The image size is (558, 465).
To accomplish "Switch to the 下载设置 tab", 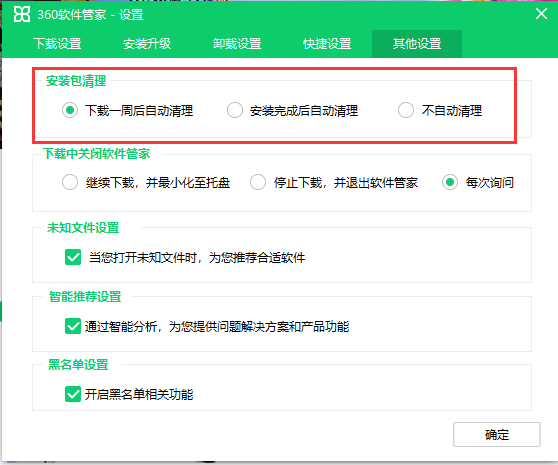I will pos(57,44).
